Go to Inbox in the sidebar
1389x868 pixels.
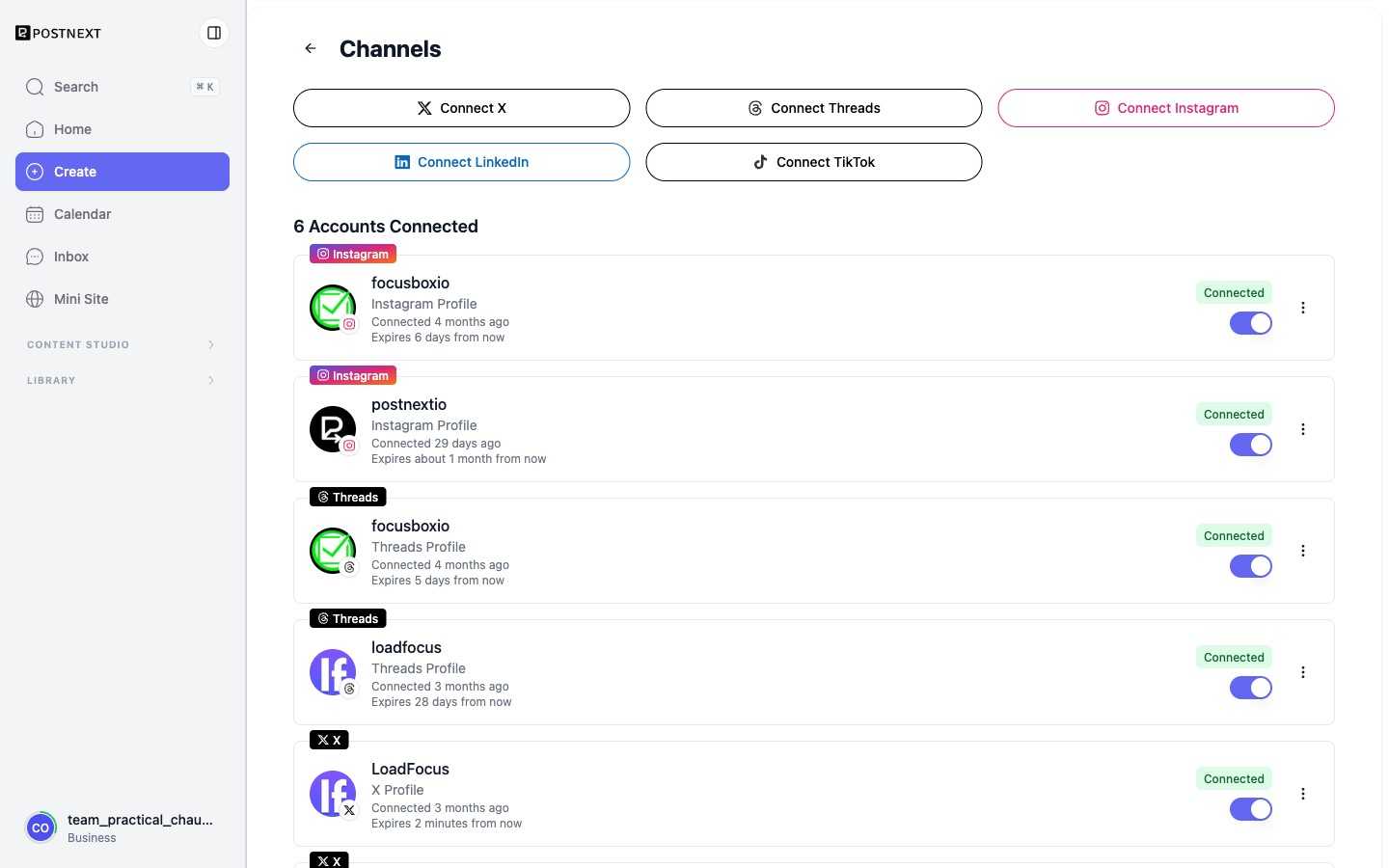click(x=123, y=257)
